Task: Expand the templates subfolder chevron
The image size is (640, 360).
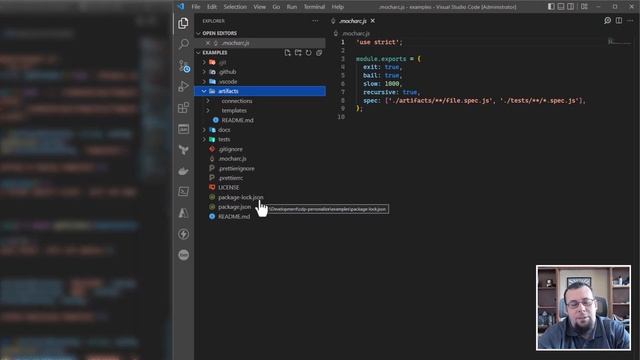Action: click(208, 111)
